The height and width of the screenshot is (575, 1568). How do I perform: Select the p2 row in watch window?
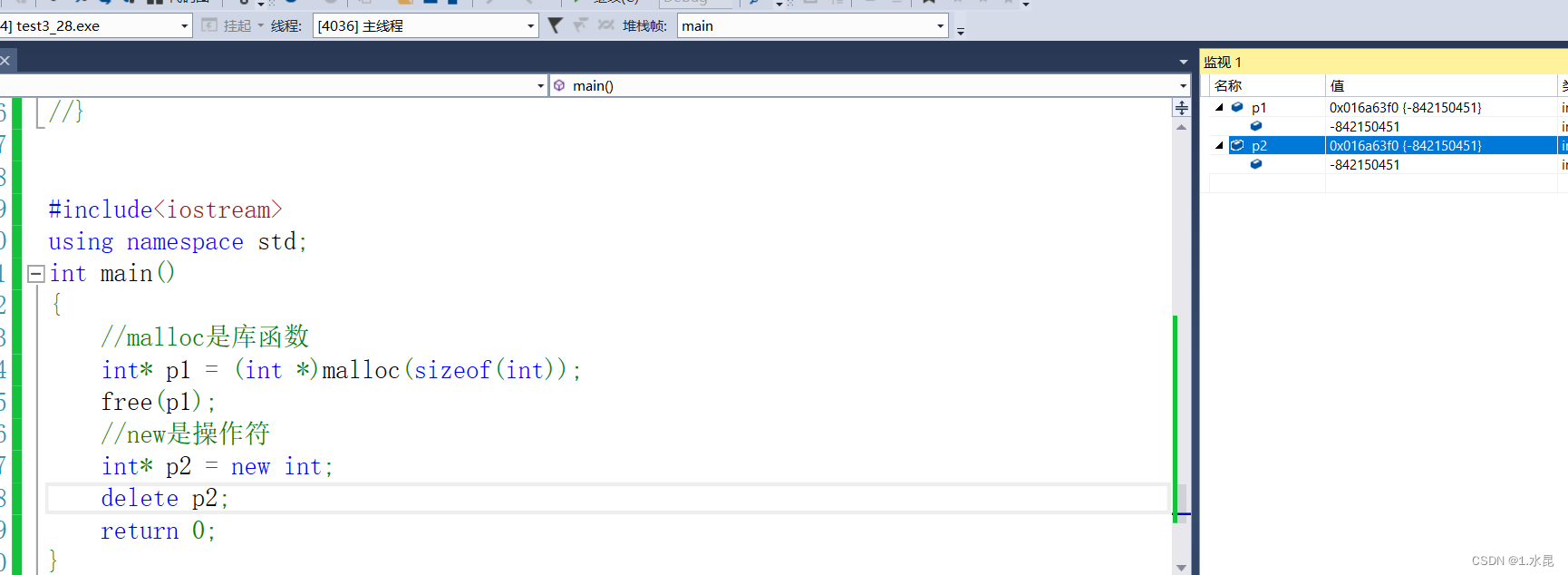[1389, 145]
